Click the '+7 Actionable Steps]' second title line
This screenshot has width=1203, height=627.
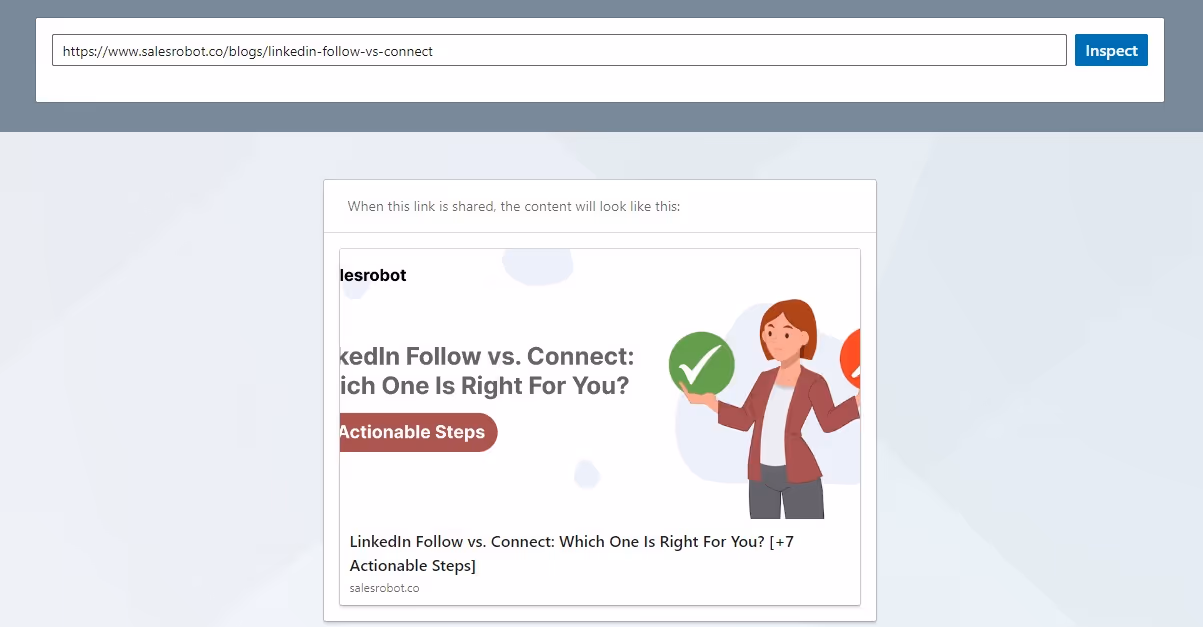click(x=414, y=565)
